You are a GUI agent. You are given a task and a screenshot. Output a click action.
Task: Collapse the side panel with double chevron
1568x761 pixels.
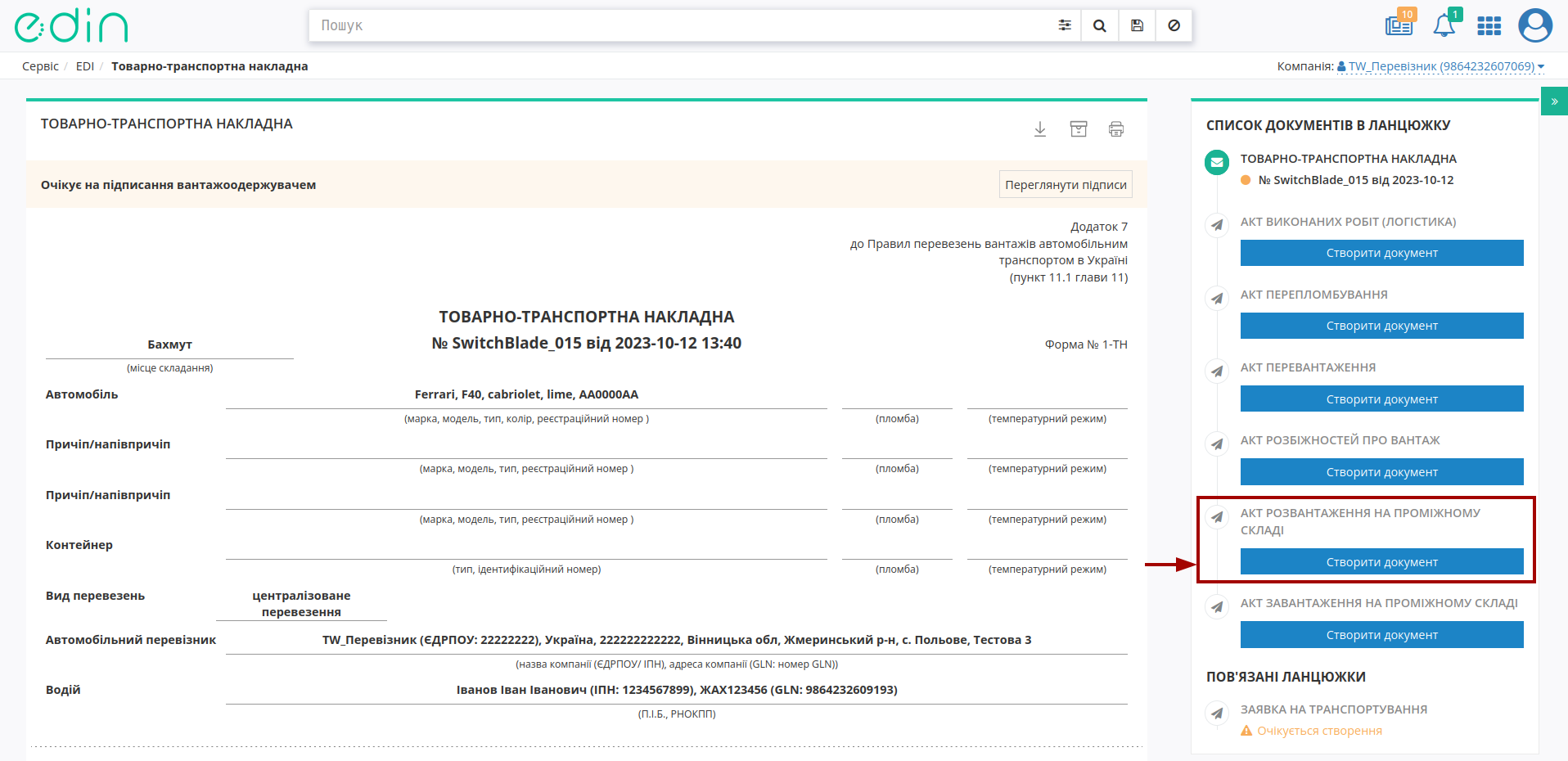tap(1554, 101)
